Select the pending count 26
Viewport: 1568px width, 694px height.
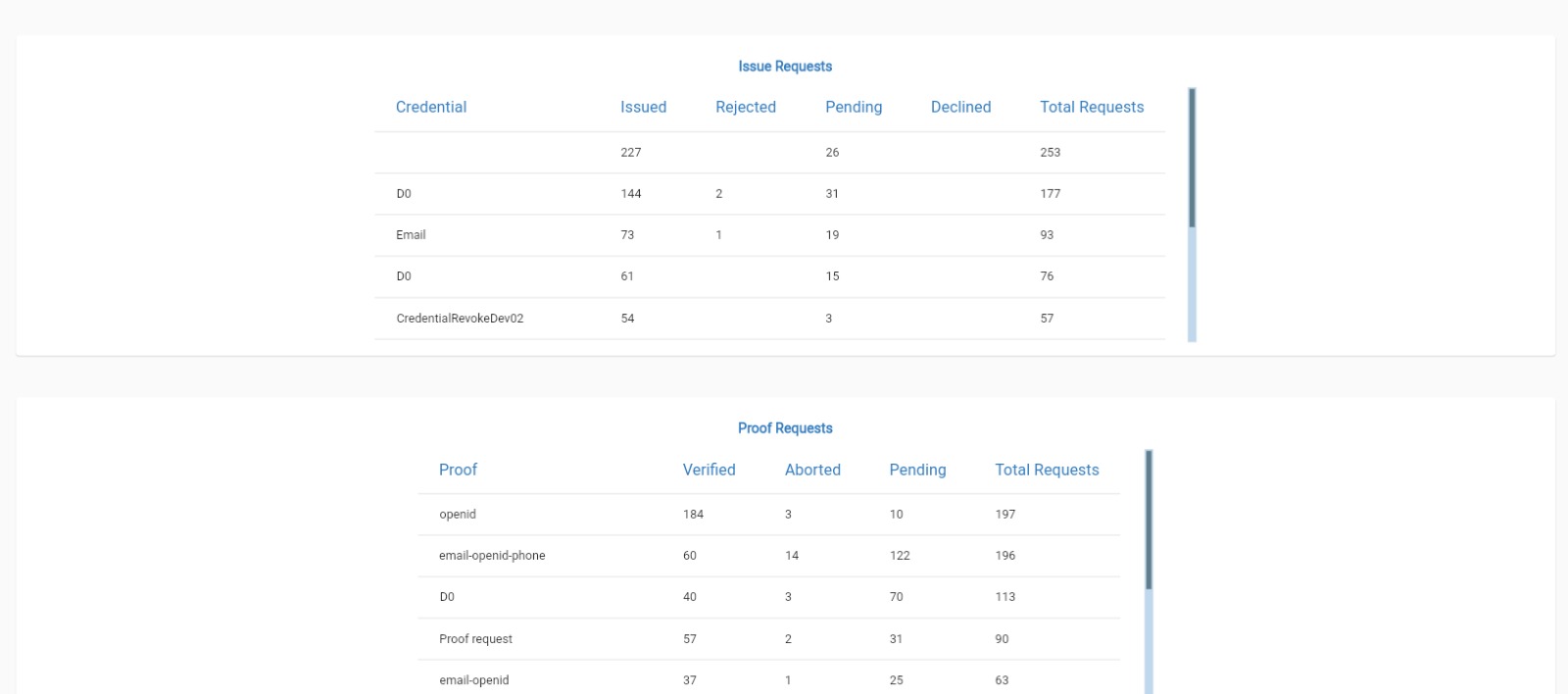tap(832, 152)
